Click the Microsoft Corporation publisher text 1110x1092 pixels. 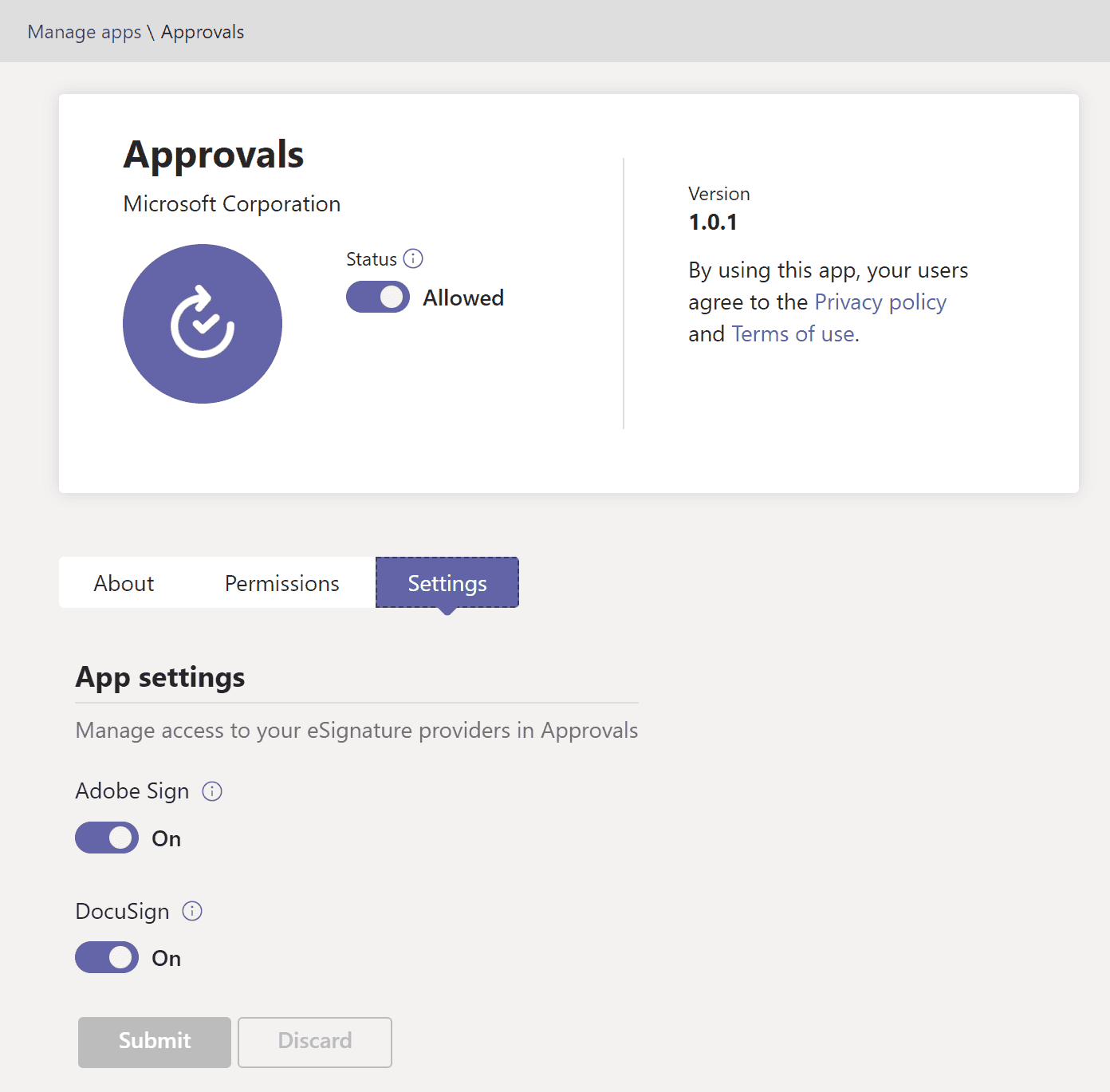(232, 204)
